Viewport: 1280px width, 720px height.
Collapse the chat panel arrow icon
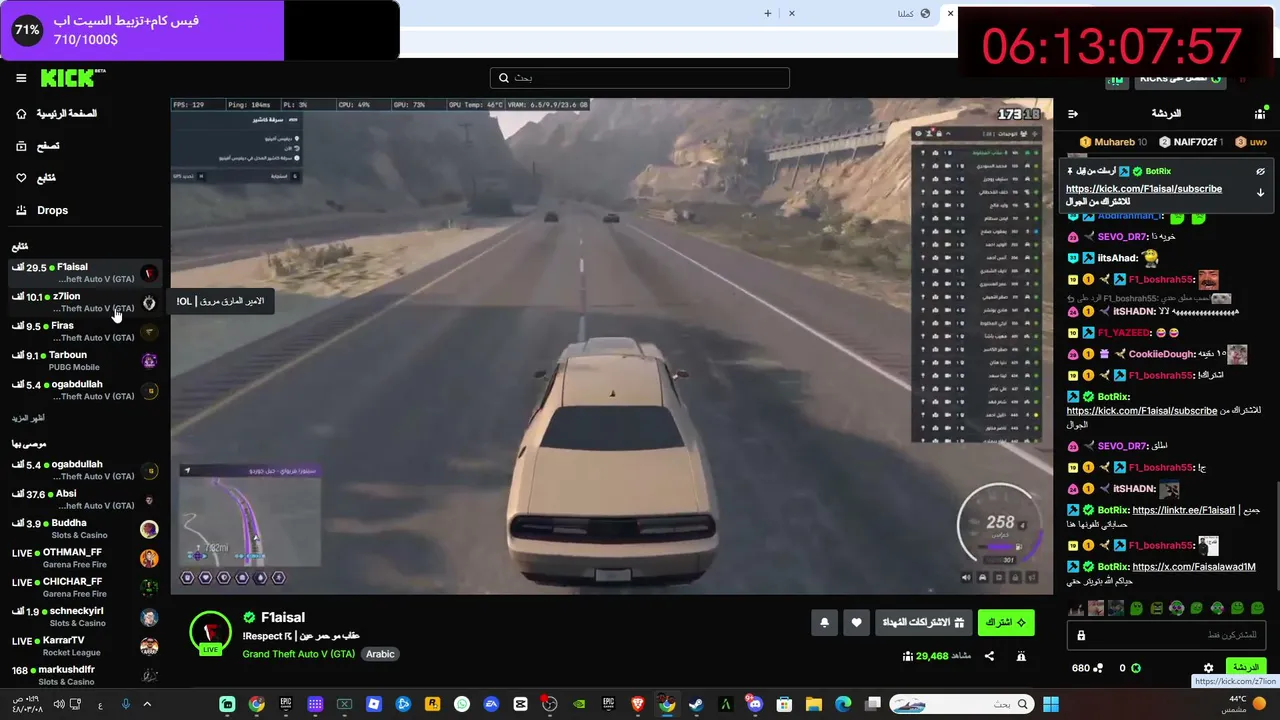[1073, 114]
